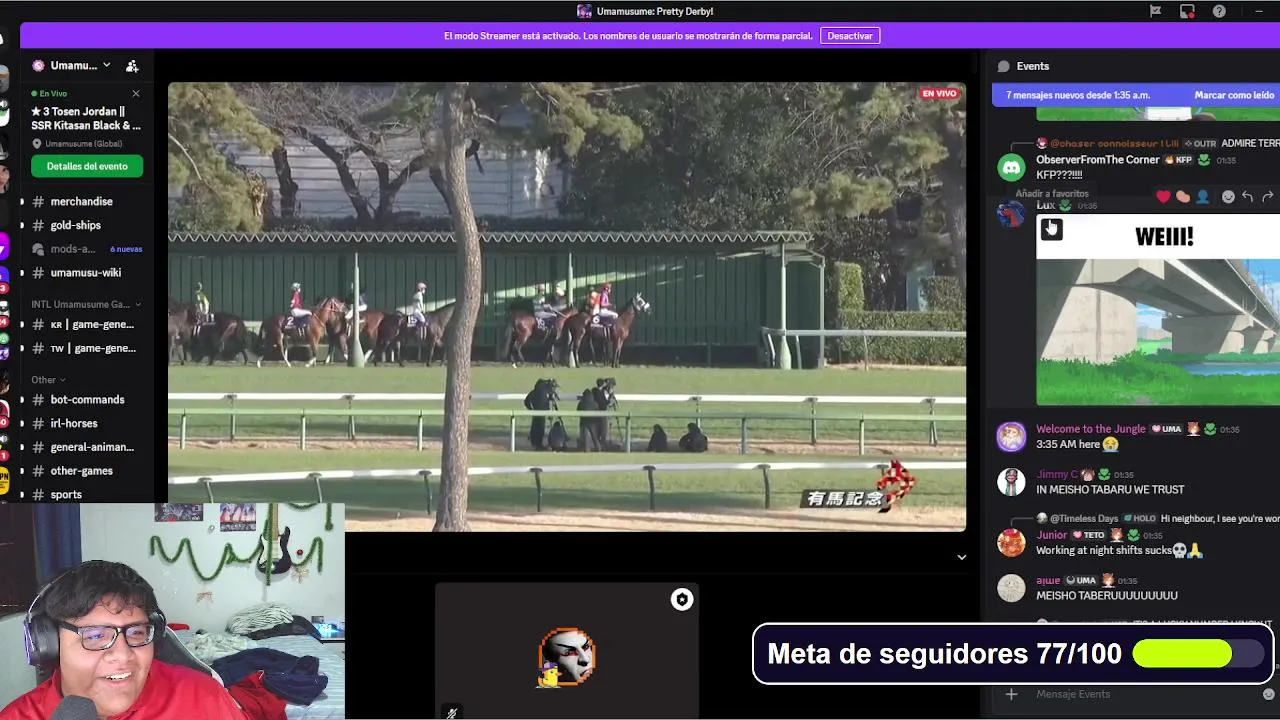Click the hash icon beside merchandise
Image resolution: width=1280 pixels, height=720 pixels.
click(39, 201)
